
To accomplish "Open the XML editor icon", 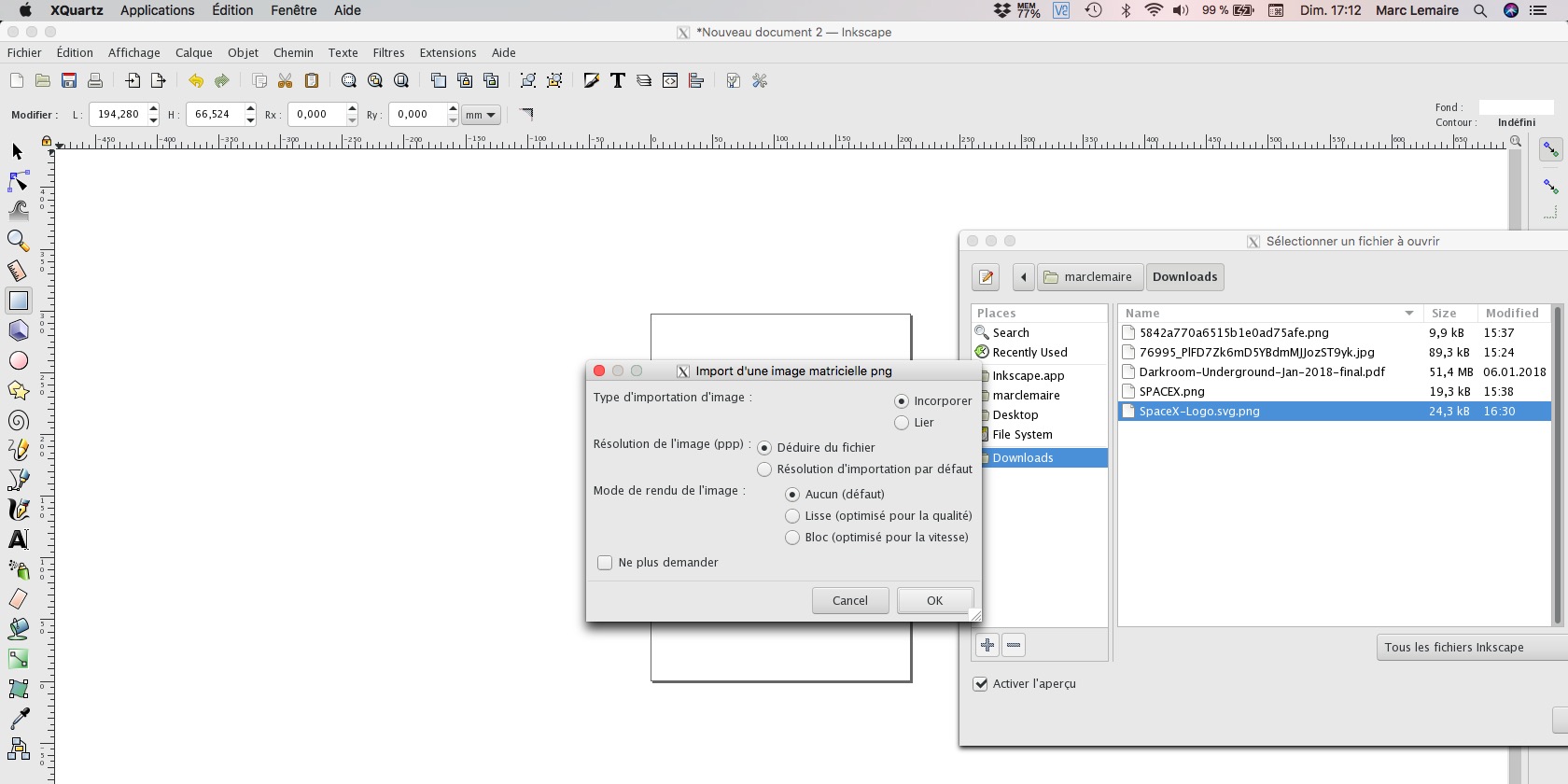I will pyautogui.click(x=670, y=81).
